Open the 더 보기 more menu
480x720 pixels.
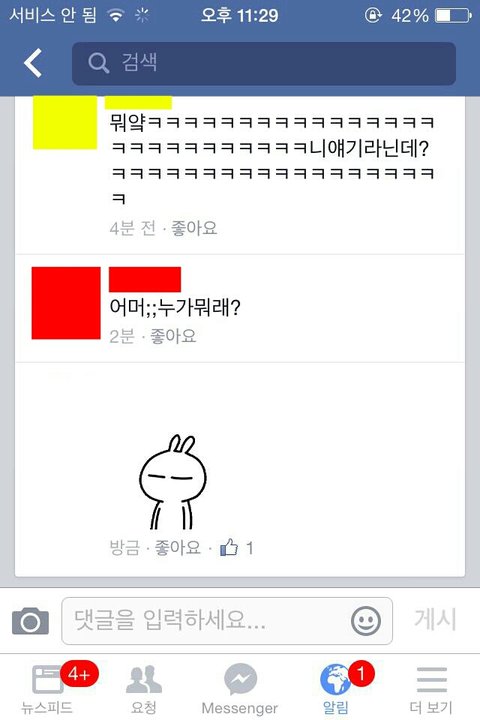click(431, 687)
